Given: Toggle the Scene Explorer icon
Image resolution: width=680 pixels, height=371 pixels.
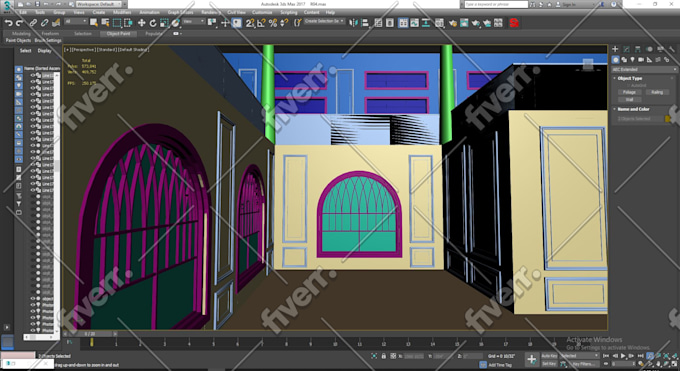Looking at the screenshot, I should pyautogui.click(x=378, y=23).
